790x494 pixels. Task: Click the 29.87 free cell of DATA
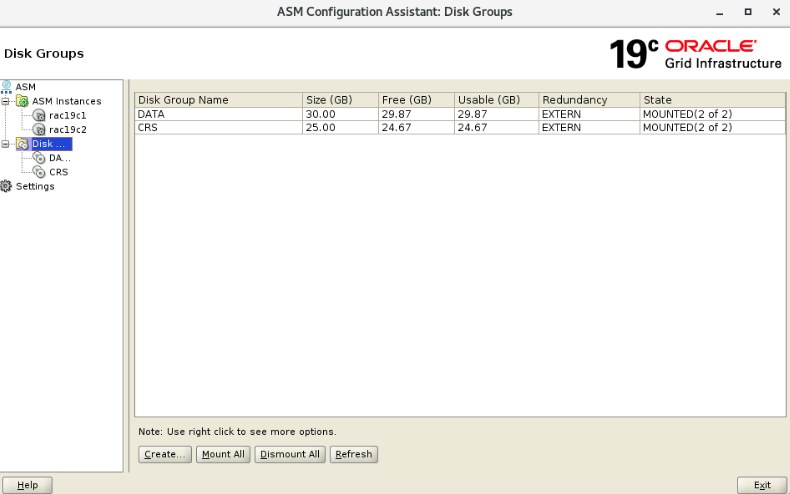[x=416, y=114]
